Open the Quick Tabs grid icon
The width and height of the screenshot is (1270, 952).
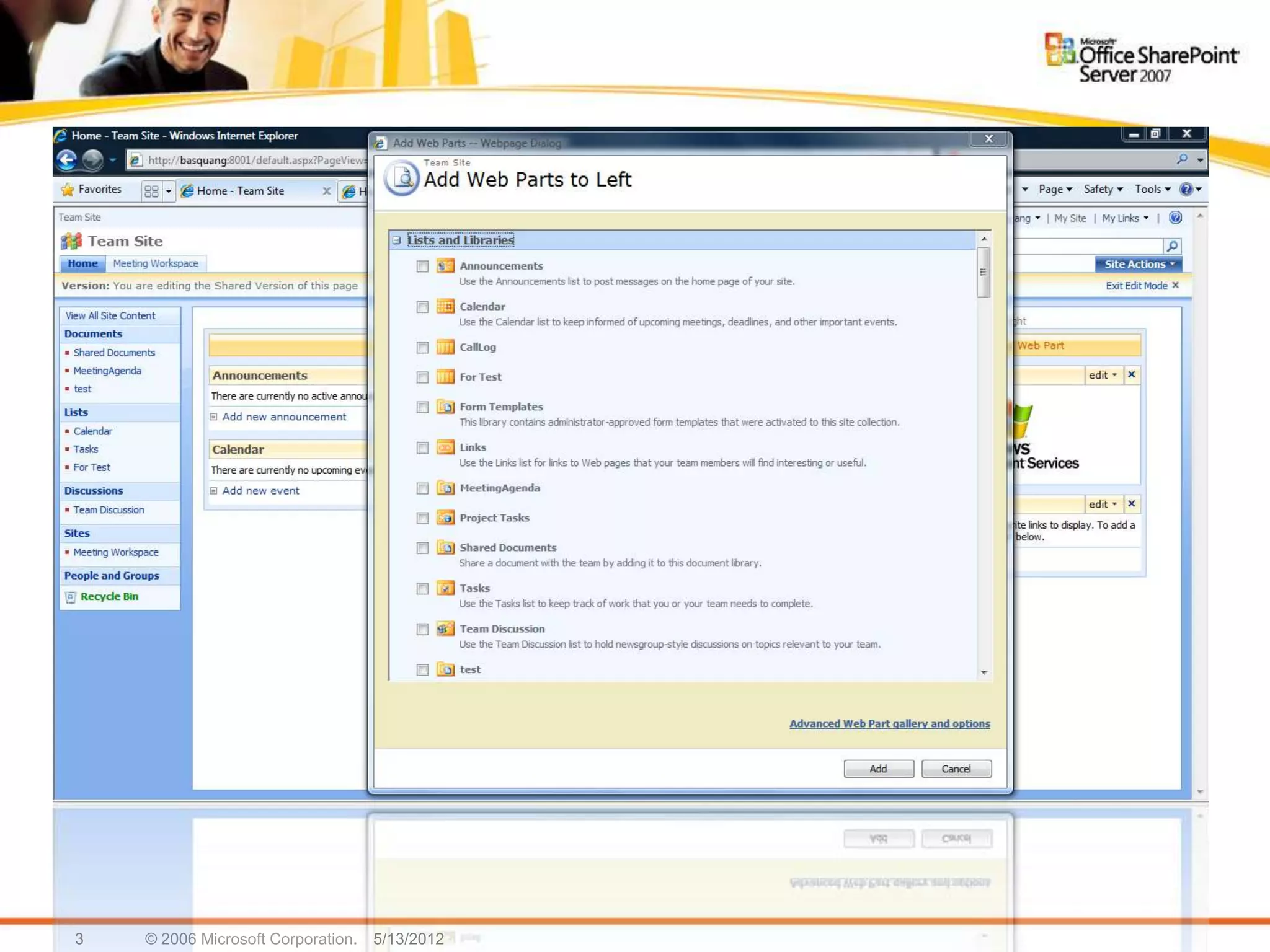[x=151, y=191]
